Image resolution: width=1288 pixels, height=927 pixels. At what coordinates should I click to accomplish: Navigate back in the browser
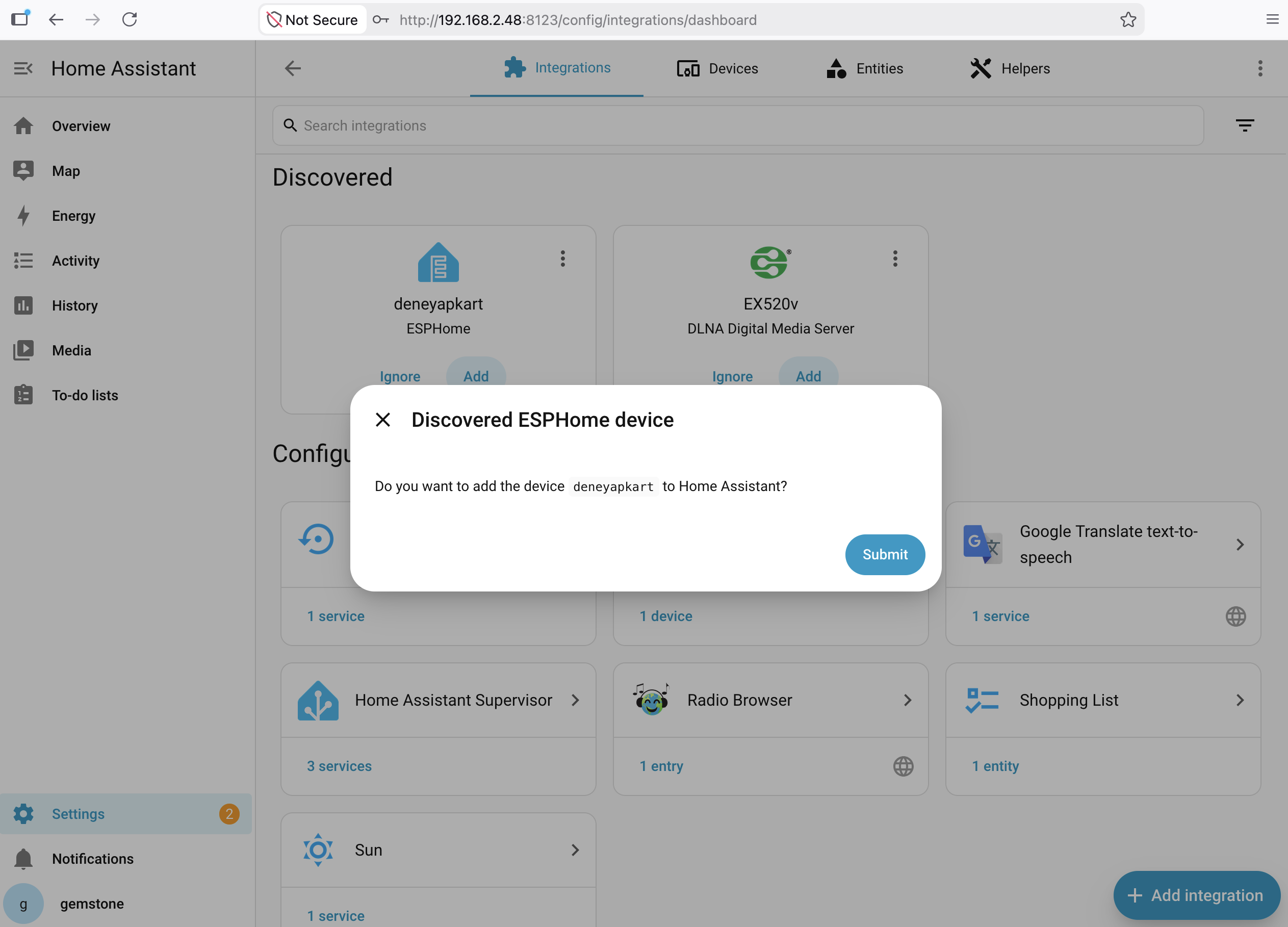pyautogui.click(x=56, y=19)
